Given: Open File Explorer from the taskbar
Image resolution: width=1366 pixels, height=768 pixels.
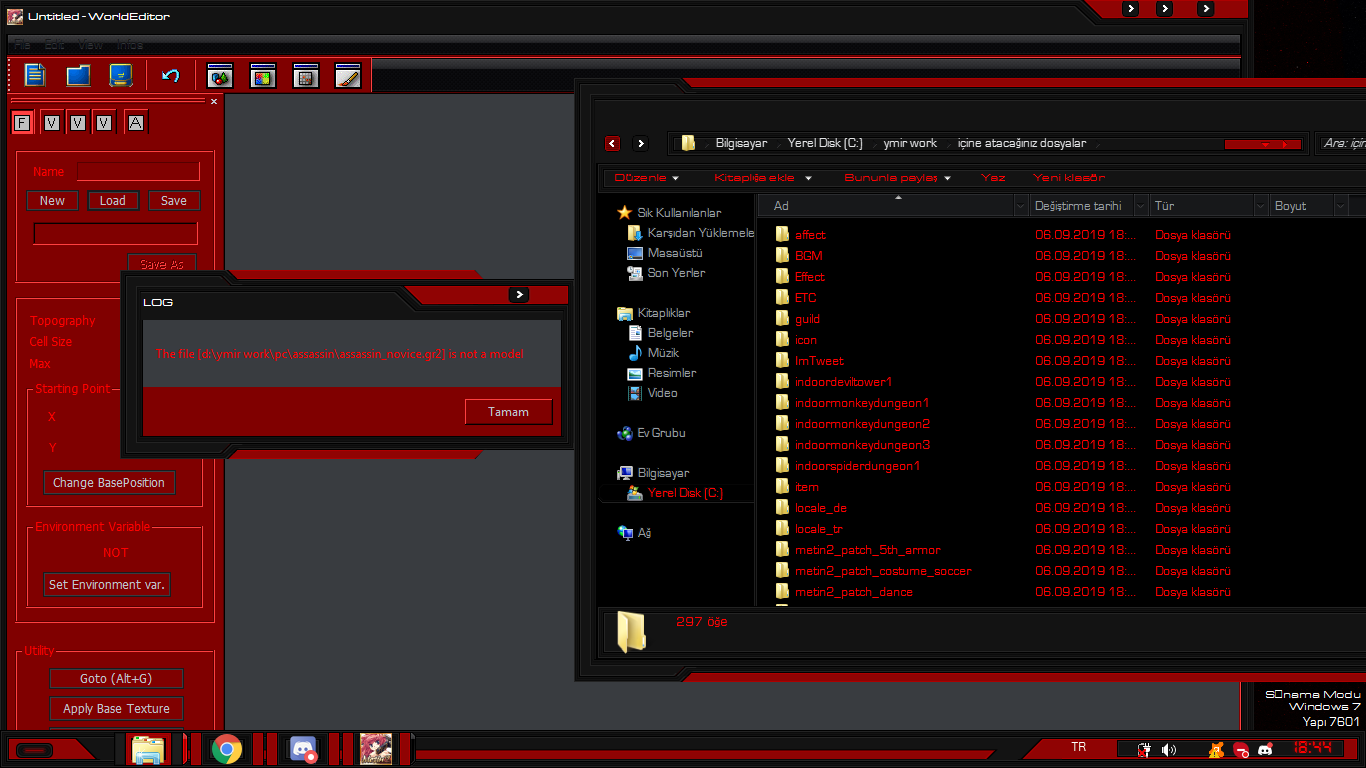Looking at the screenshot, I should 147,749.
